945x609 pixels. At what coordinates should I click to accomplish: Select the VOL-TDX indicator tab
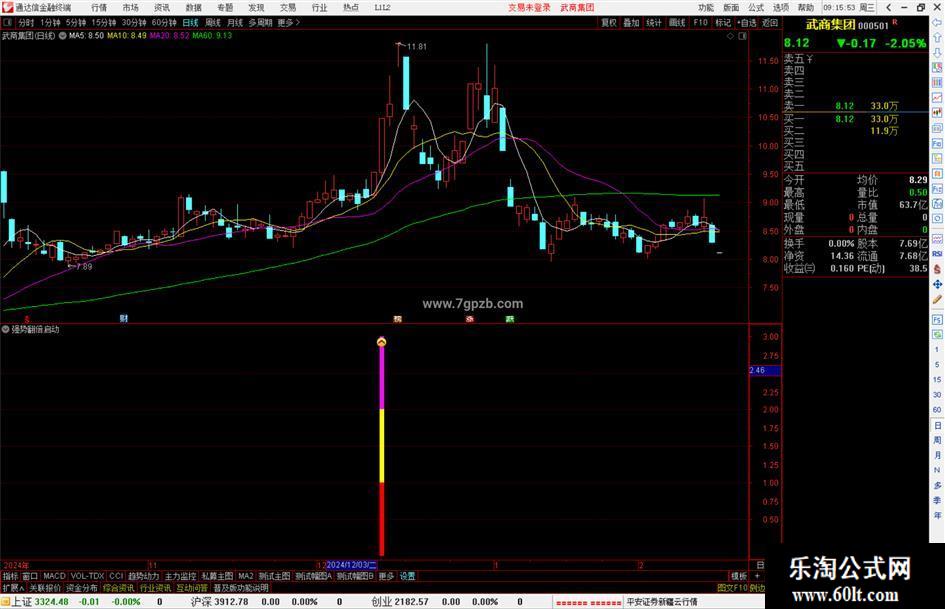87,576
